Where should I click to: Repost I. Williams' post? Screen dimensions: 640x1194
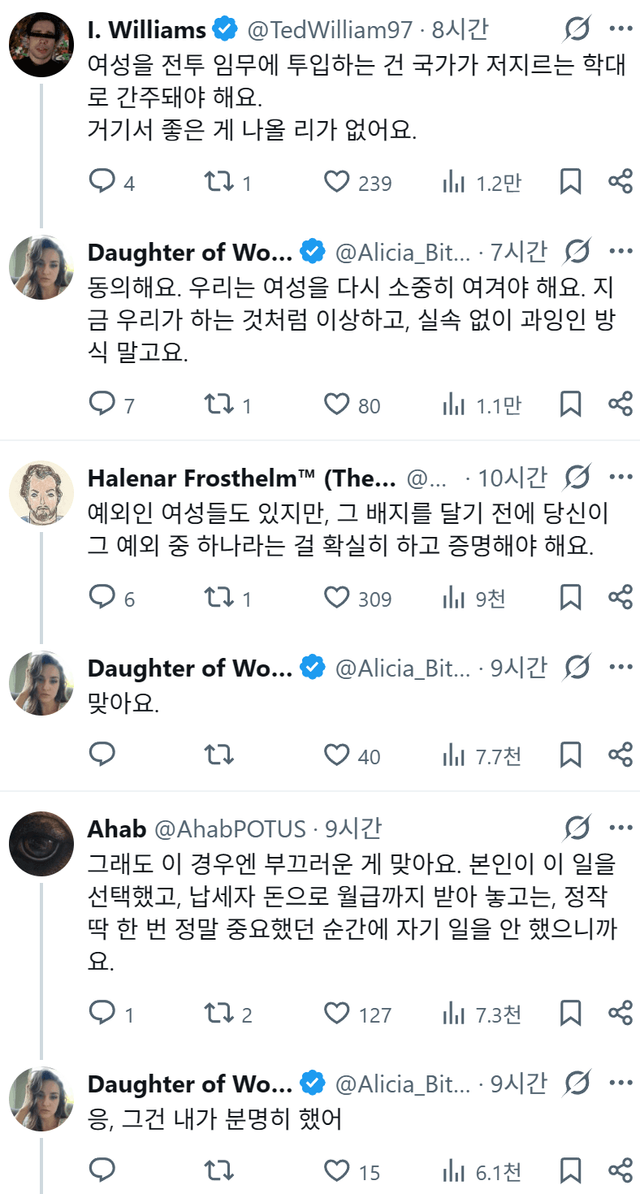point(218,182)
